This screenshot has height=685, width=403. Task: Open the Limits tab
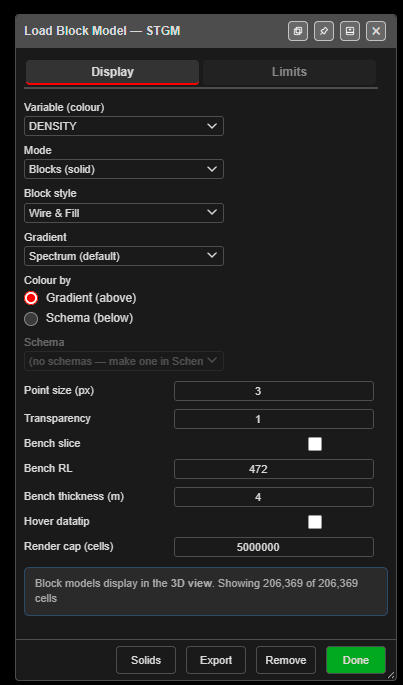pos(289,72)
